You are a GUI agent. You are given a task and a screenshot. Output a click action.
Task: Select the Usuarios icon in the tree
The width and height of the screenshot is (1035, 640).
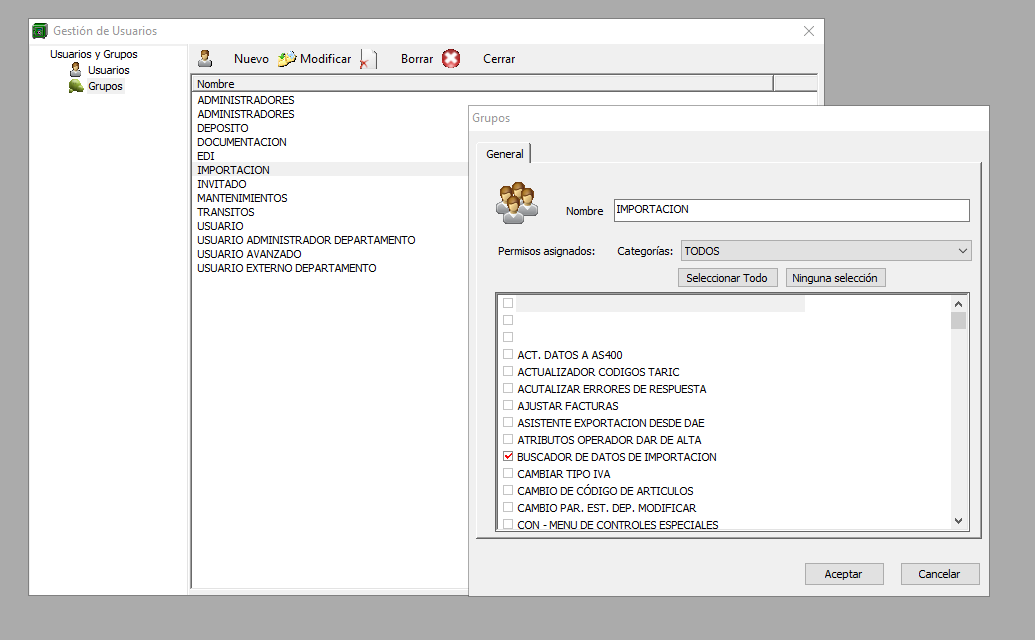point(75,70)
